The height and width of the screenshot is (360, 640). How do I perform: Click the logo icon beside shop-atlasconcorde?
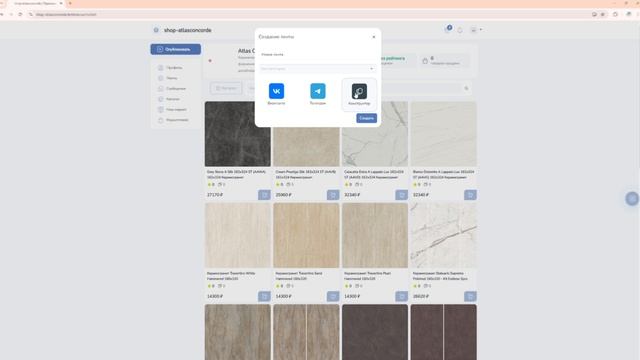[156, 30]
